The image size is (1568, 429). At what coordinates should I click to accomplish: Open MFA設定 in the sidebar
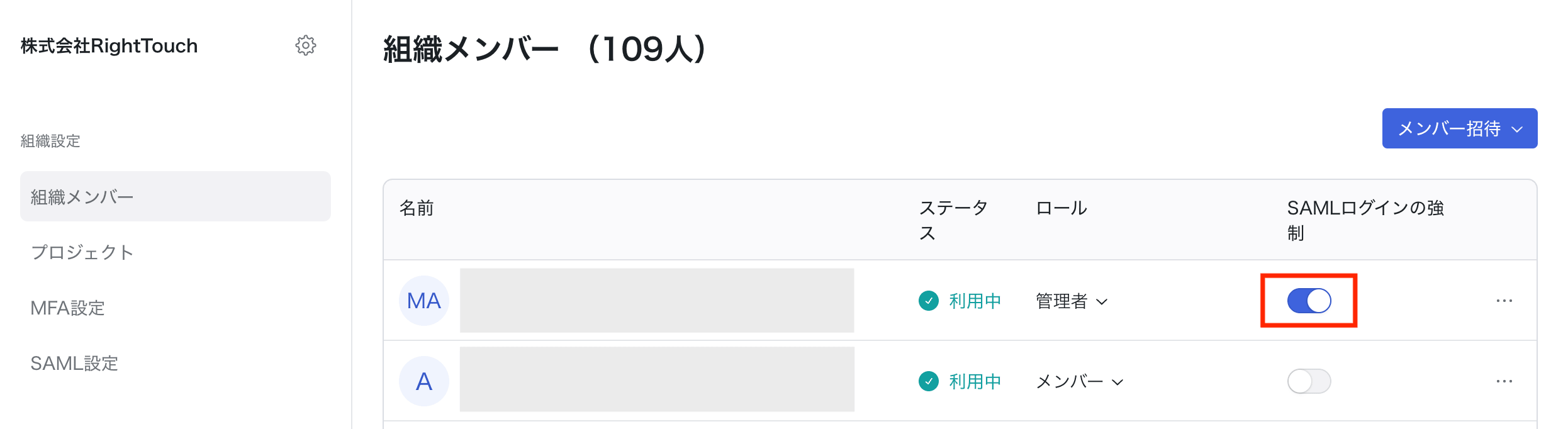(x=68, y=308)
